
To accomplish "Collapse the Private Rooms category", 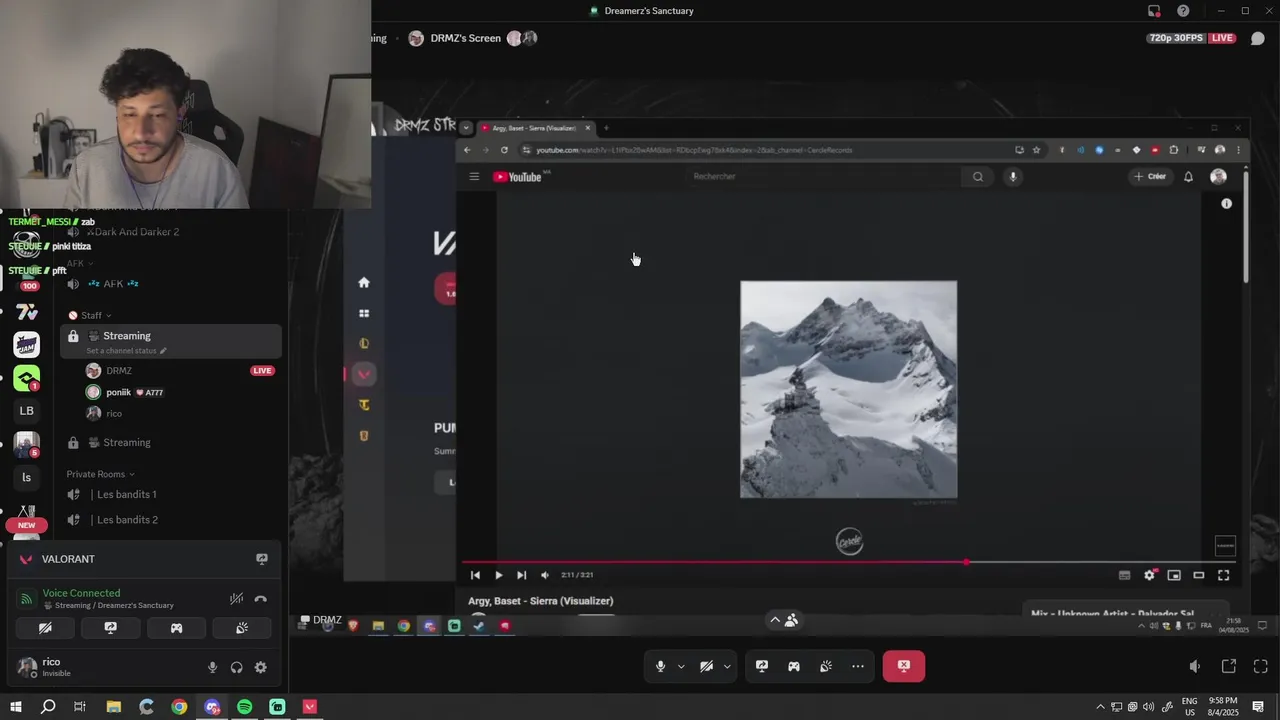I will coord(100,474).
